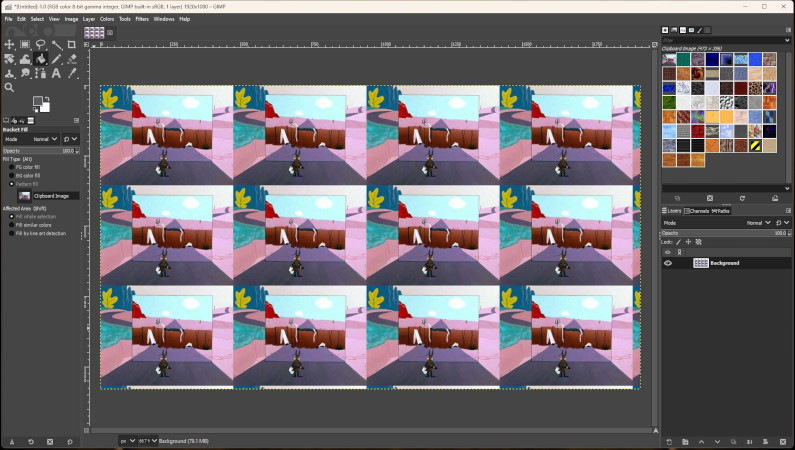Choose FG color fill option

pyautogui.click(x=12, y=167)
